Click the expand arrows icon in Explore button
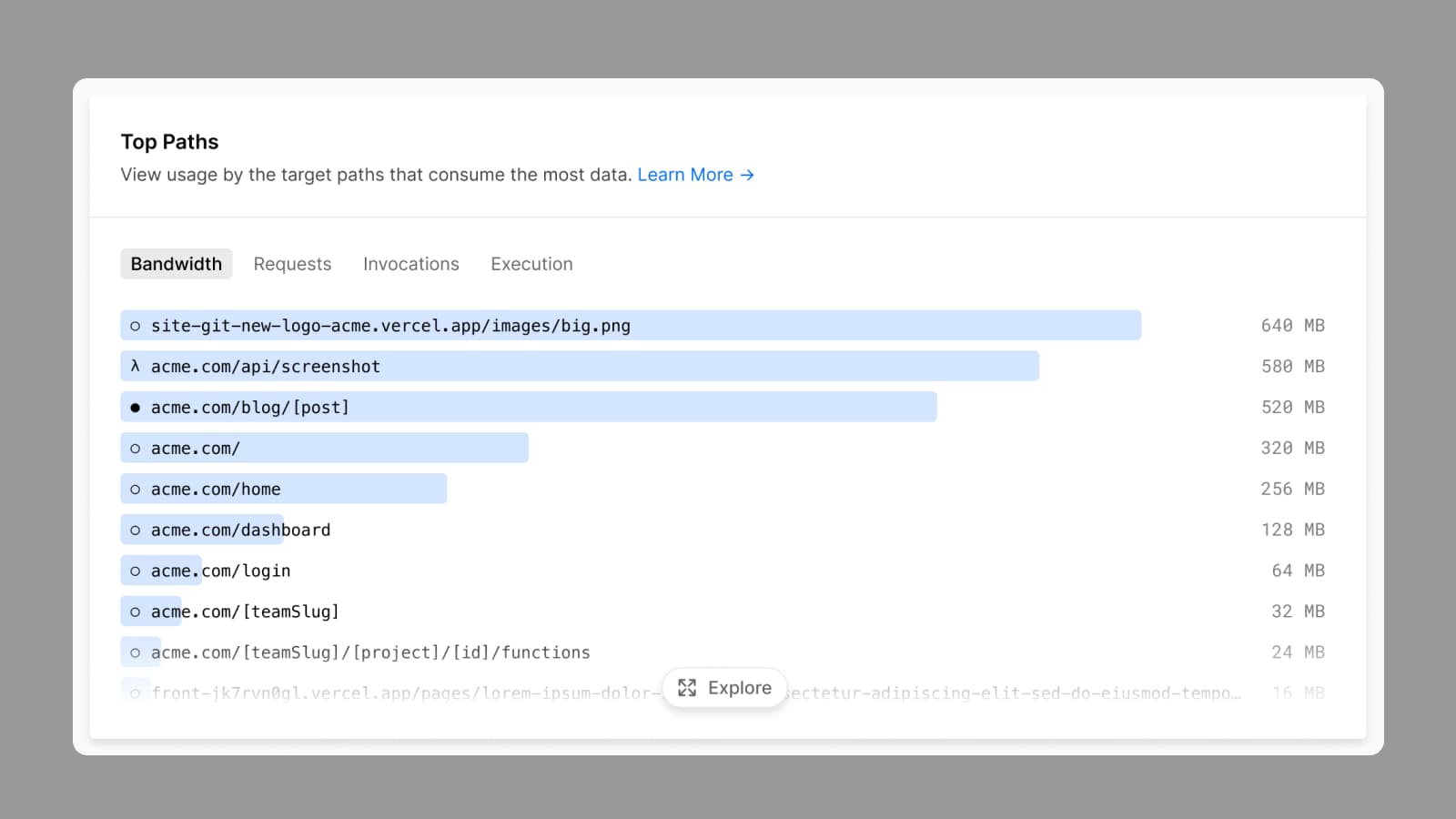 point(687,688)
